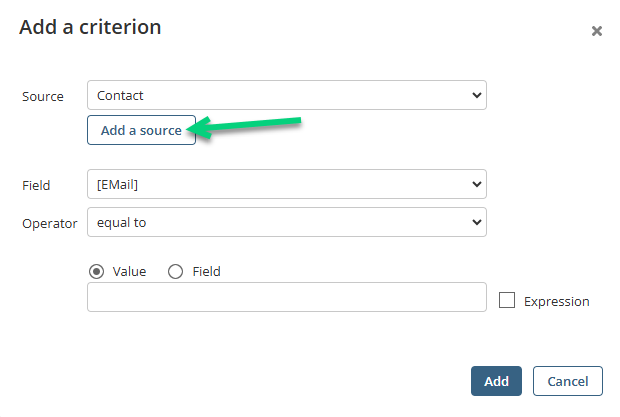The image size is (620, 417).
Task: Click the chevron arrow on the [EMail] combo
Action: [477, 184]
